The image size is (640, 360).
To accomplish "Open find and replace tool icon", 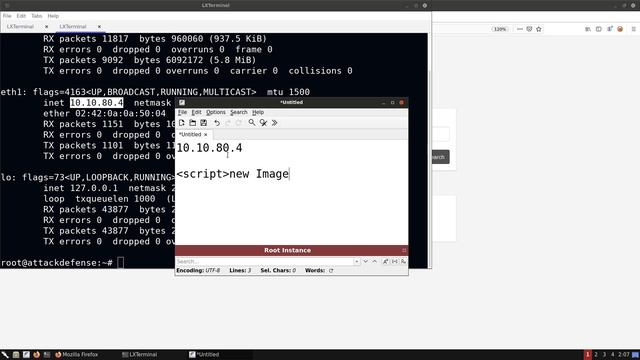I will coord(263,123).
